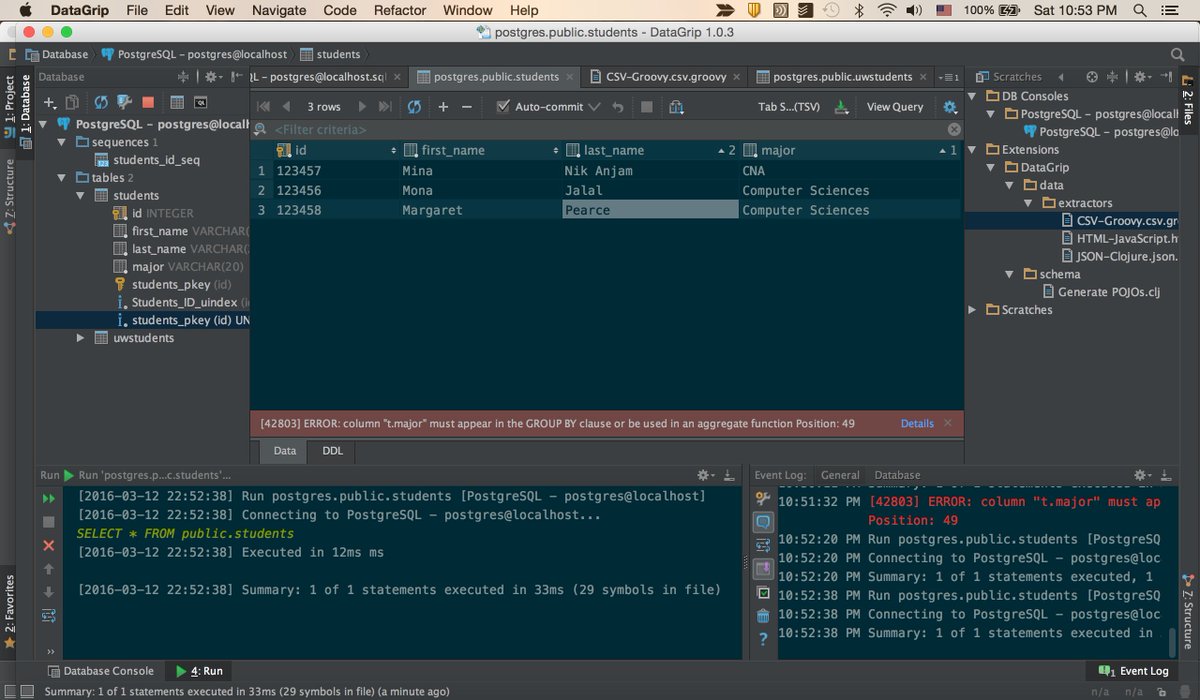Click Duplicate icon in Database panel toolbar
The width and height of the screenshot is (1200, 700).
point(72,102)
